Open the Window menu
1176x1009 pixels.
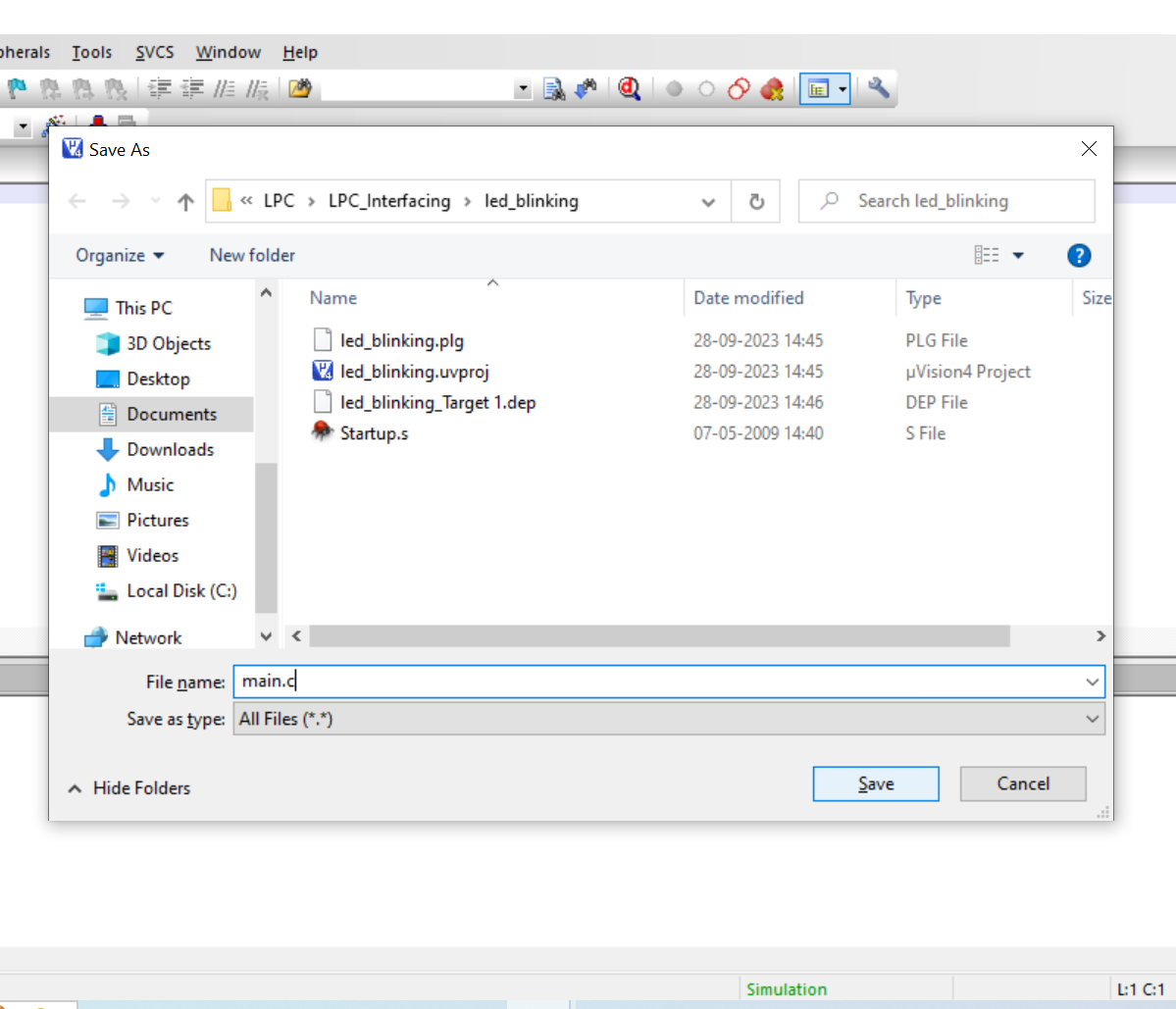[228, 52]
